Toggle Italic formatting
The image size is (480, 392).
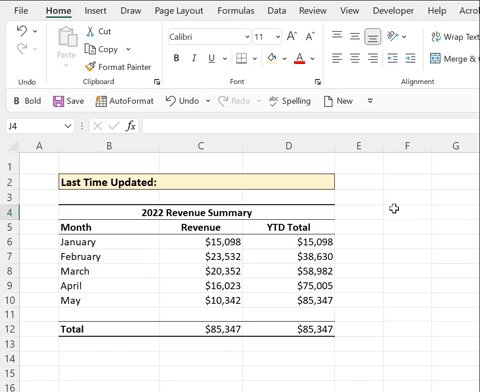click(x=194, y=58)
